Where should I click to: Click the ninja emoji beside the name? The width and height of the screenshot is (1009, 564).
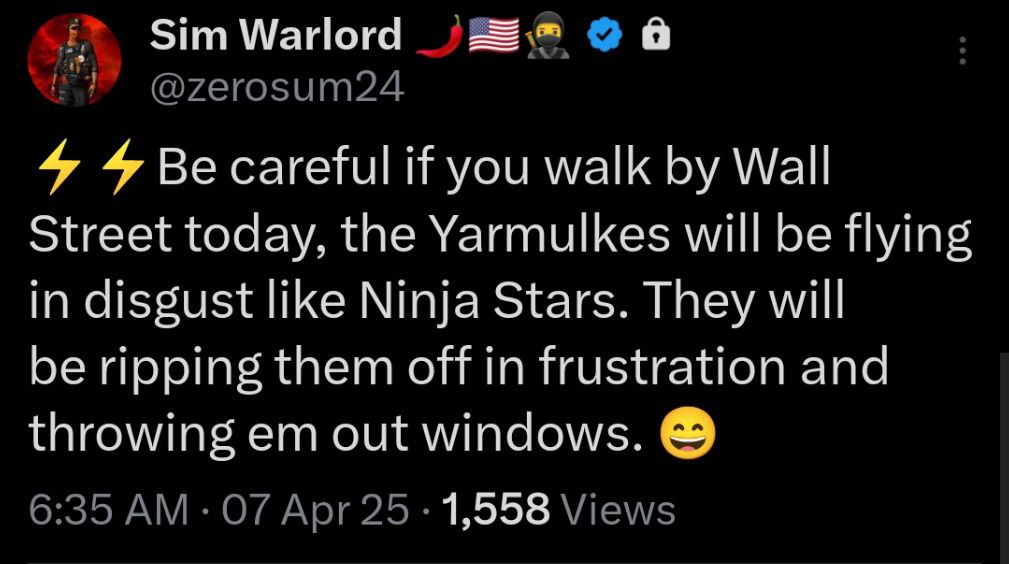click(x=548, y=37)
